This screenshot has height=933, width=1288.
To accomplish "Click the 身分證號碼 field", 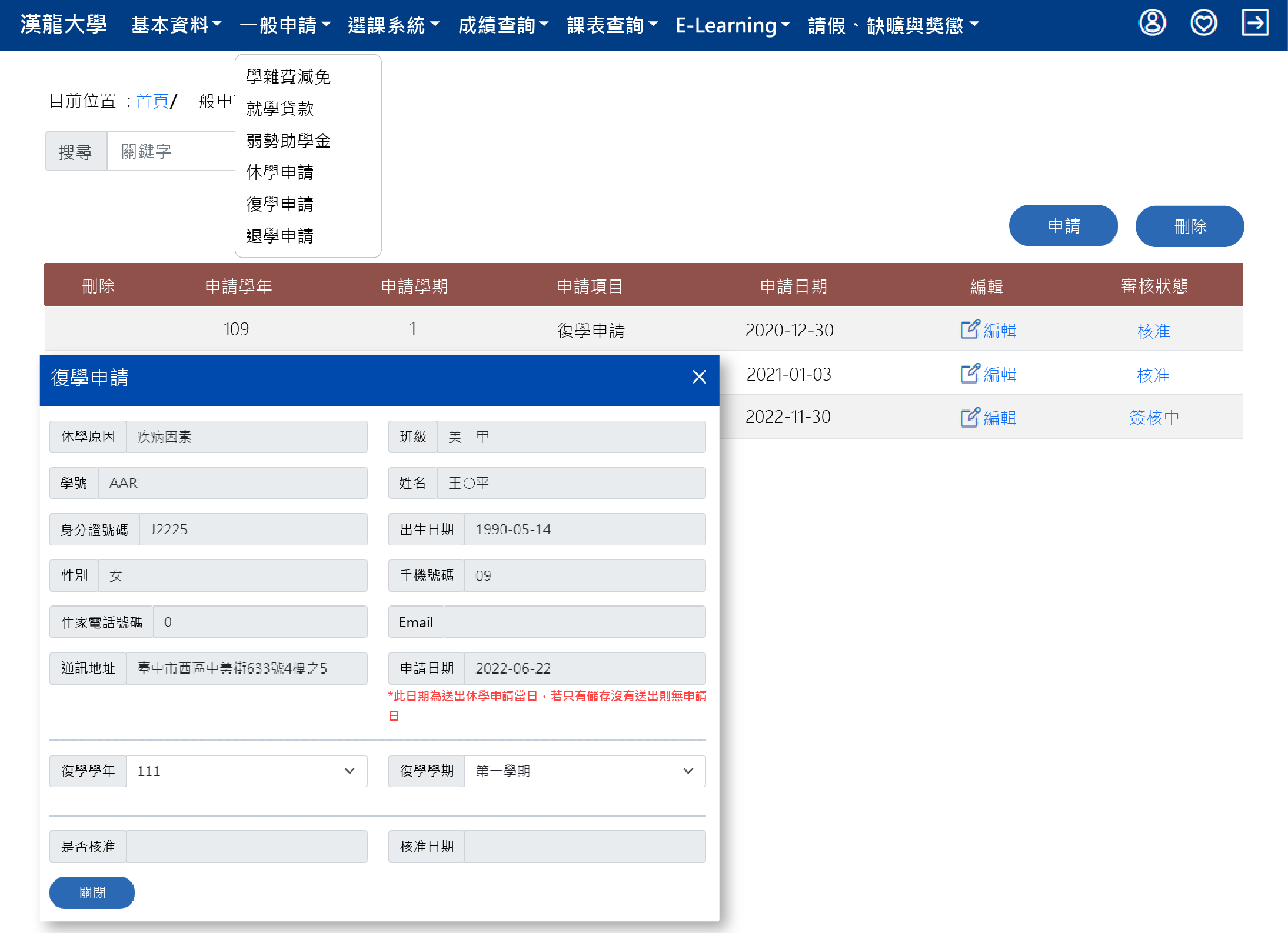I will click(253, 529).
